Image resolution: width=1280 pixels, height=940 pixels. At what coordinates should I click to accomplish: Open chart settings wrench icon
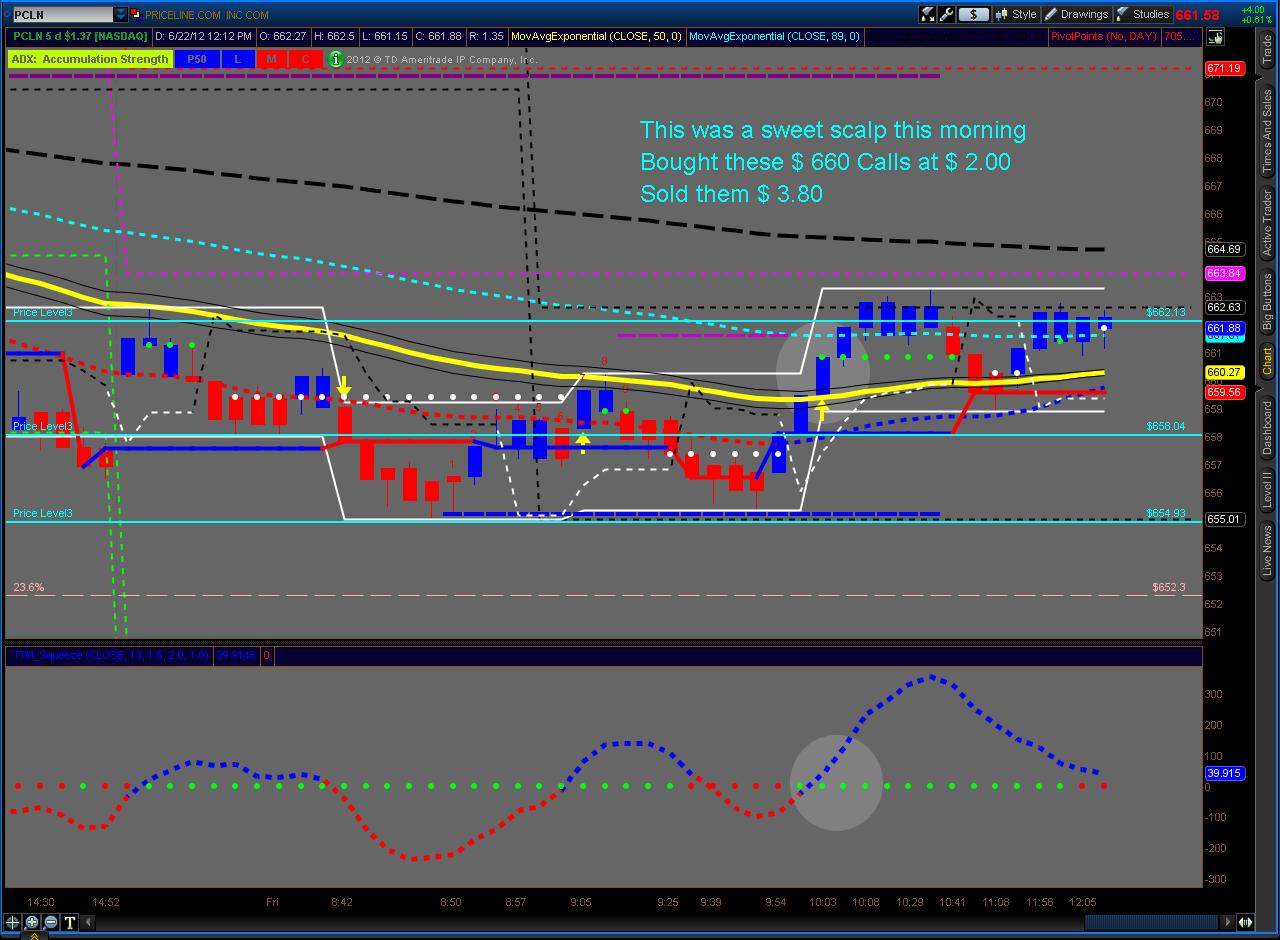(x=946, y=14)
